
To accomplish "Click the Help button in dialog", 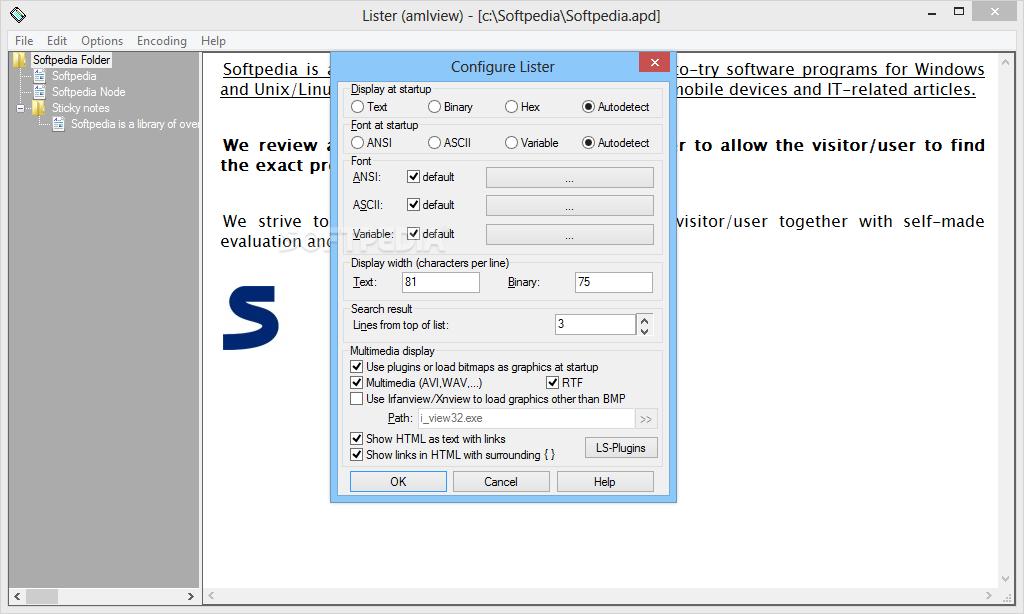I will click(605, 482).
